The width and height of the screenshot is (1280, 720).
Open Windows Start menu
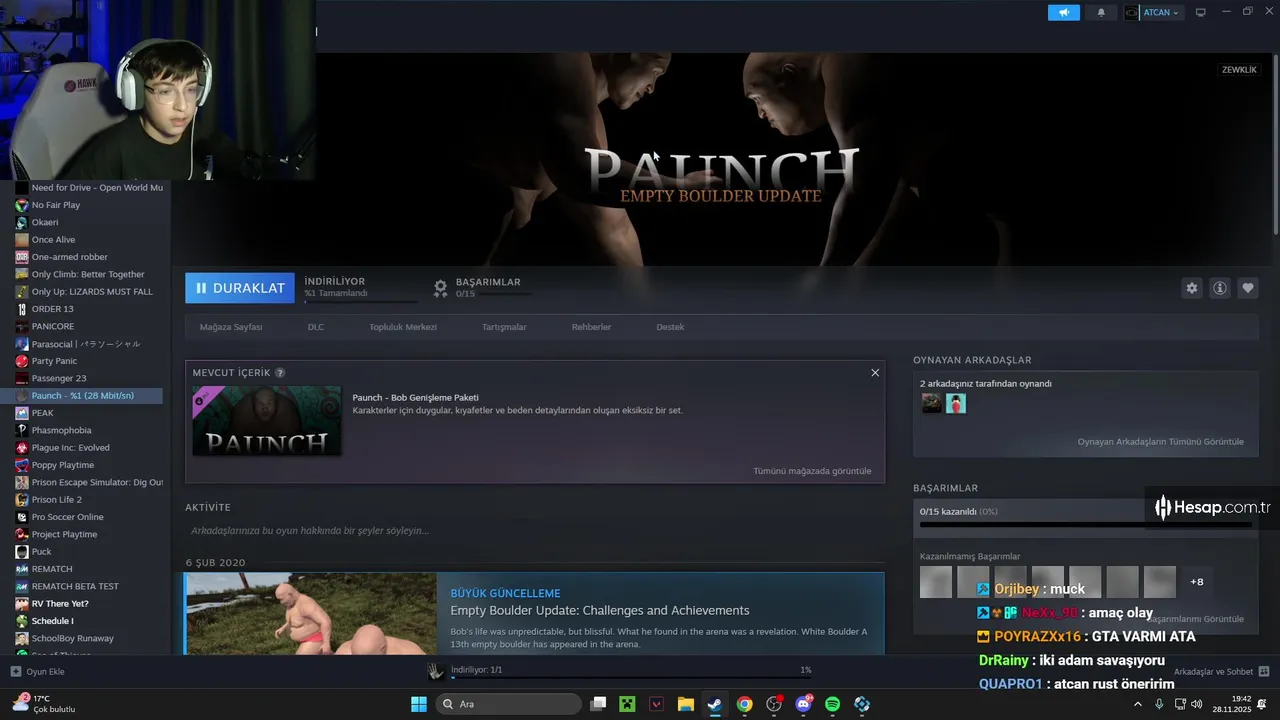(419, 704)
